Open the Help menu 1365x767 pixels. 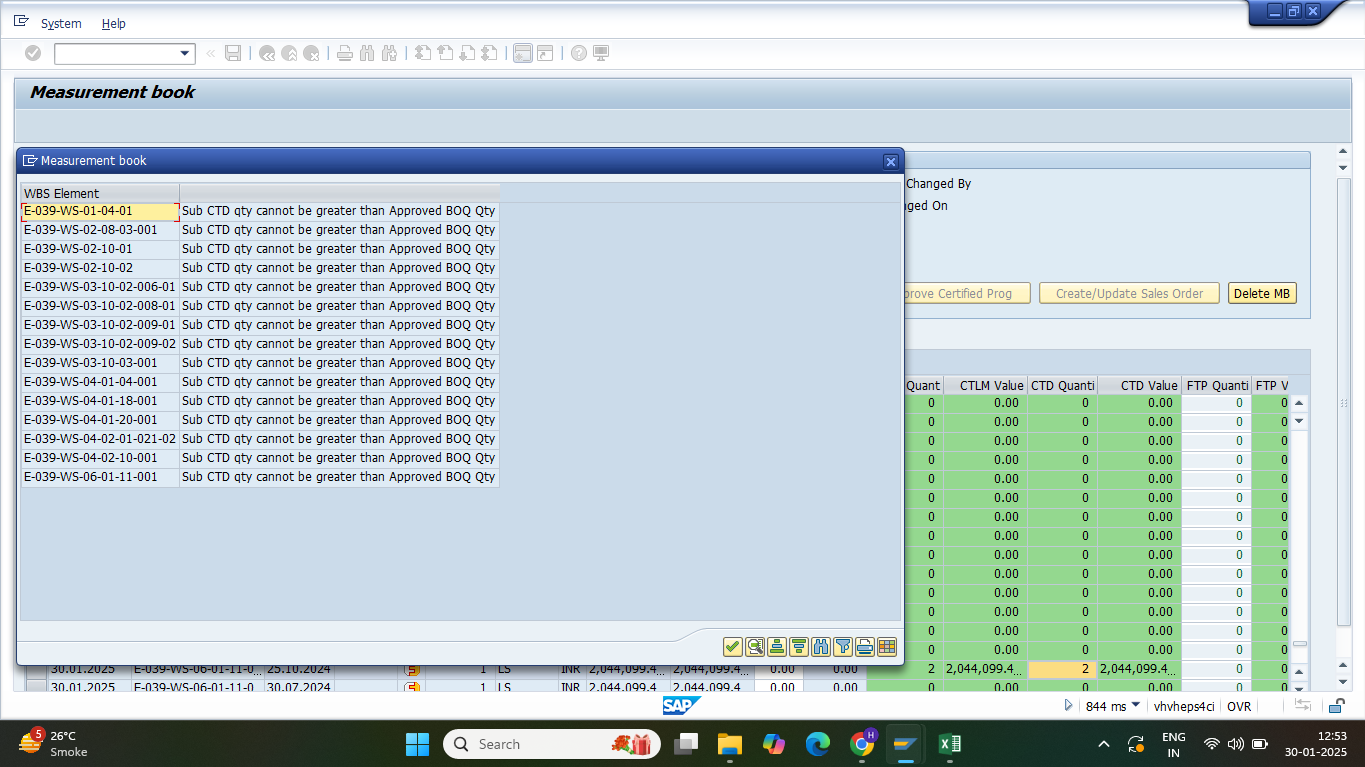(x=114, y=23)
